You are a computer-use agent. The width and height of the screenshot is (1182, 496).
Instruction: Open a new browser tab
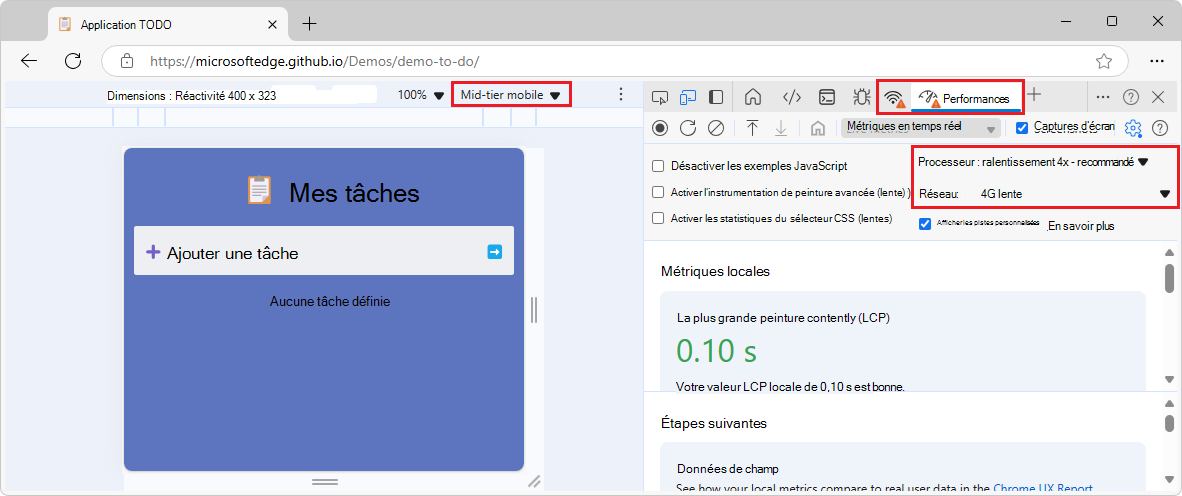tap(309, 23)
